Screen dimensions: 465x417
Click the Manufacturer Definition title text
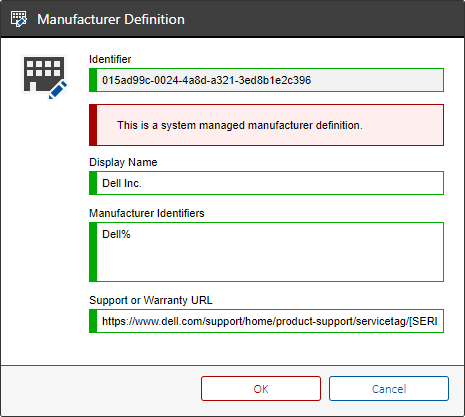click(x=111, y=19)
